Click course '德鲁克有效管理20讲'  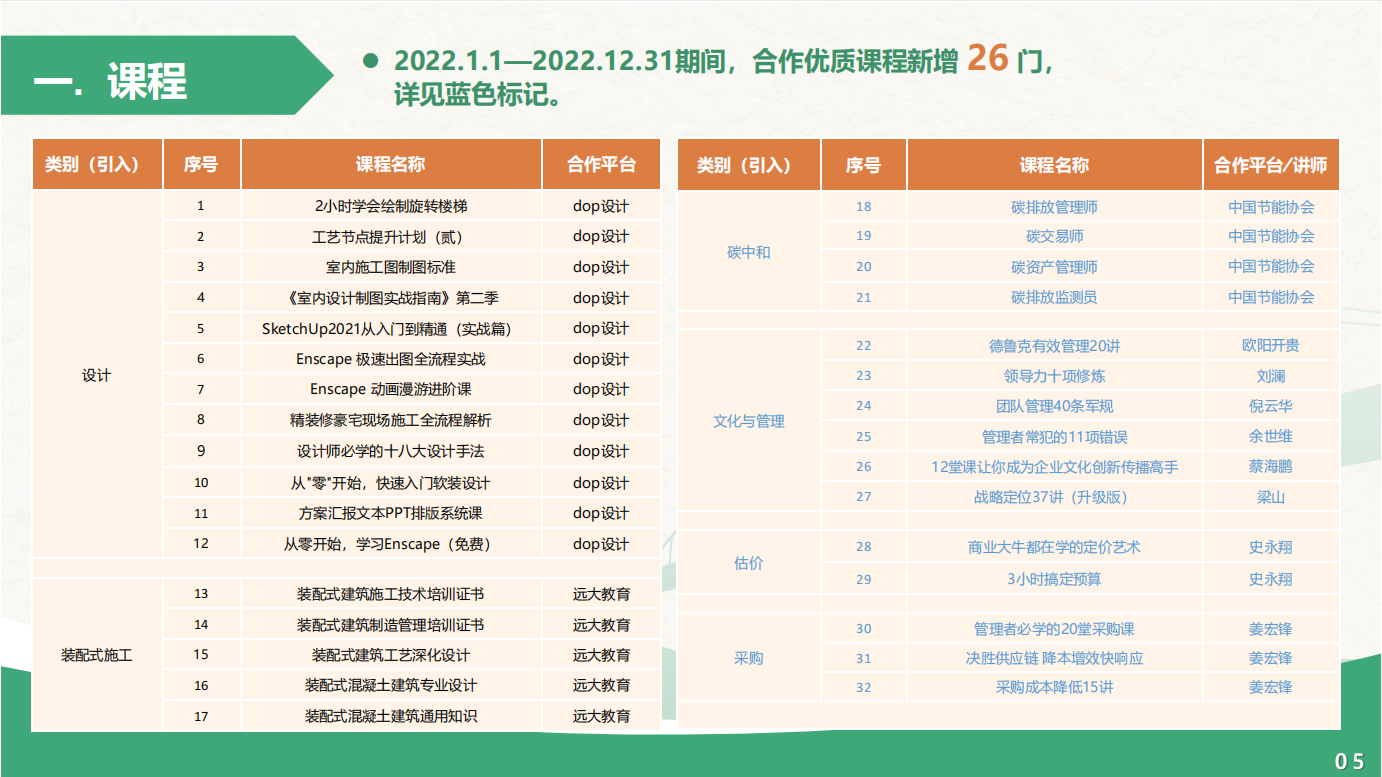pyautogui.click(x=1055, y=346)
